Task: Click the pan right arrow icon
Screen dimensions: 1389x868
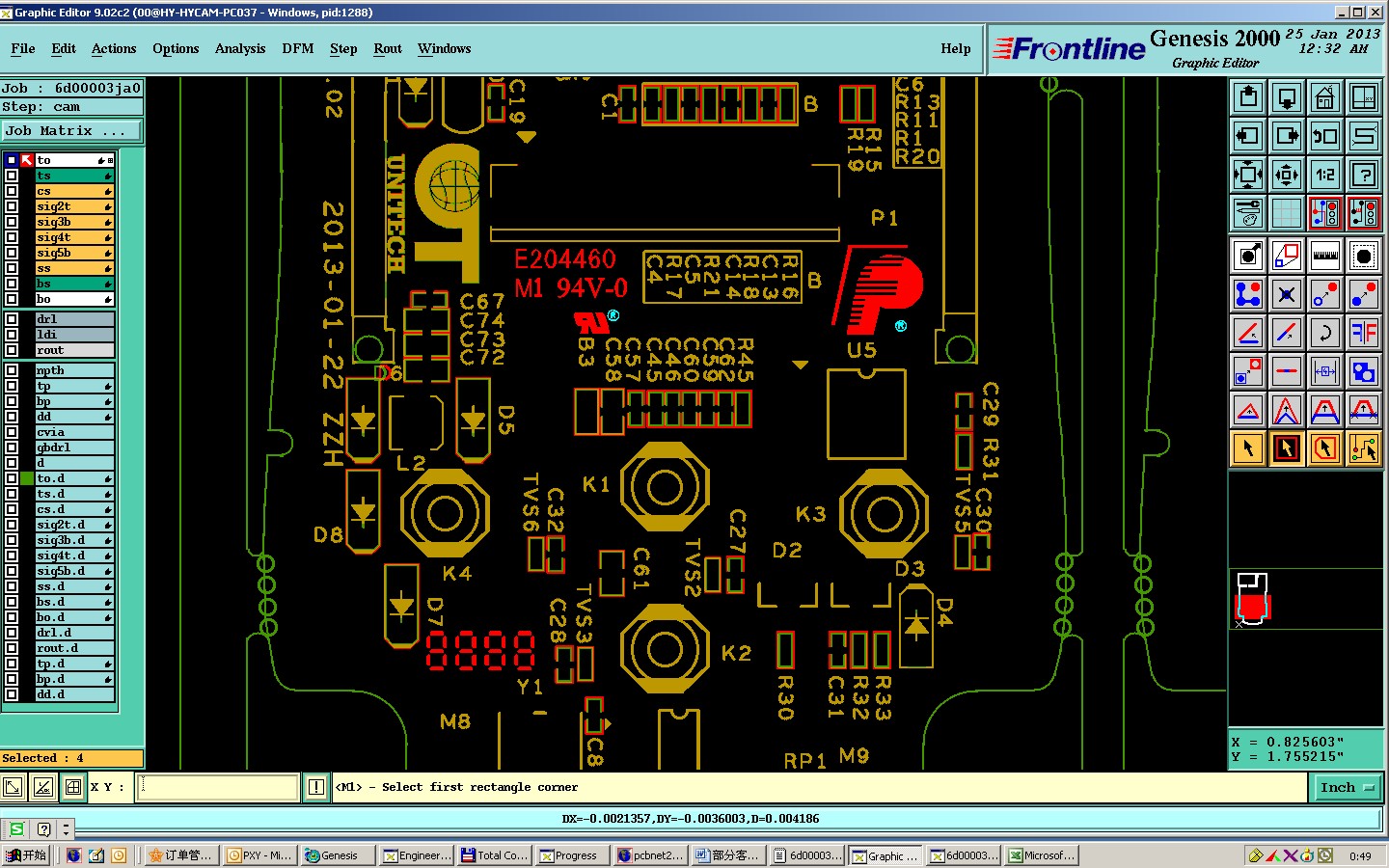Action: coord(1287,136)
